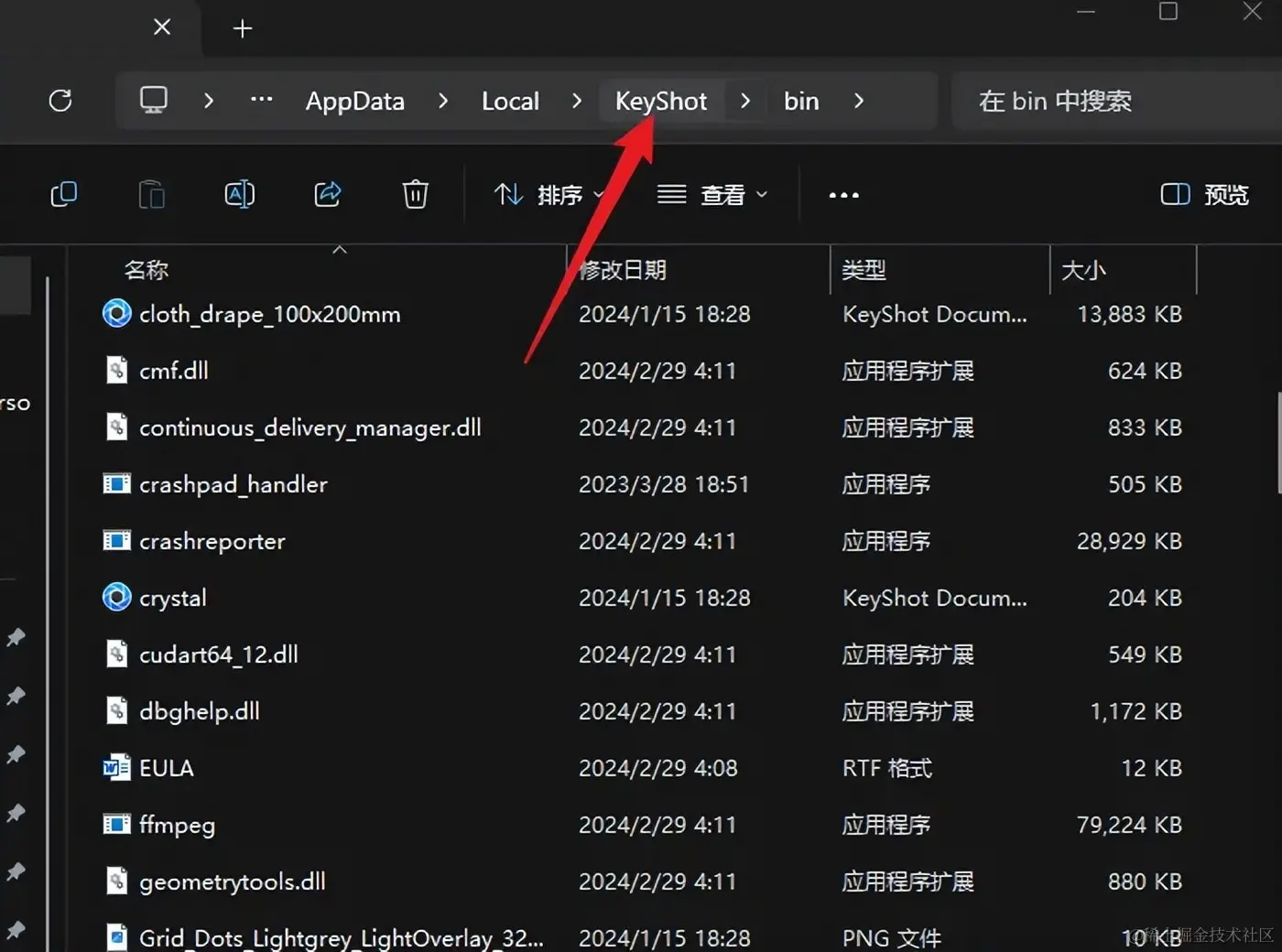1282x952 pixels.
Task: Open the see more three-dot menu
Action: (843, 195)
